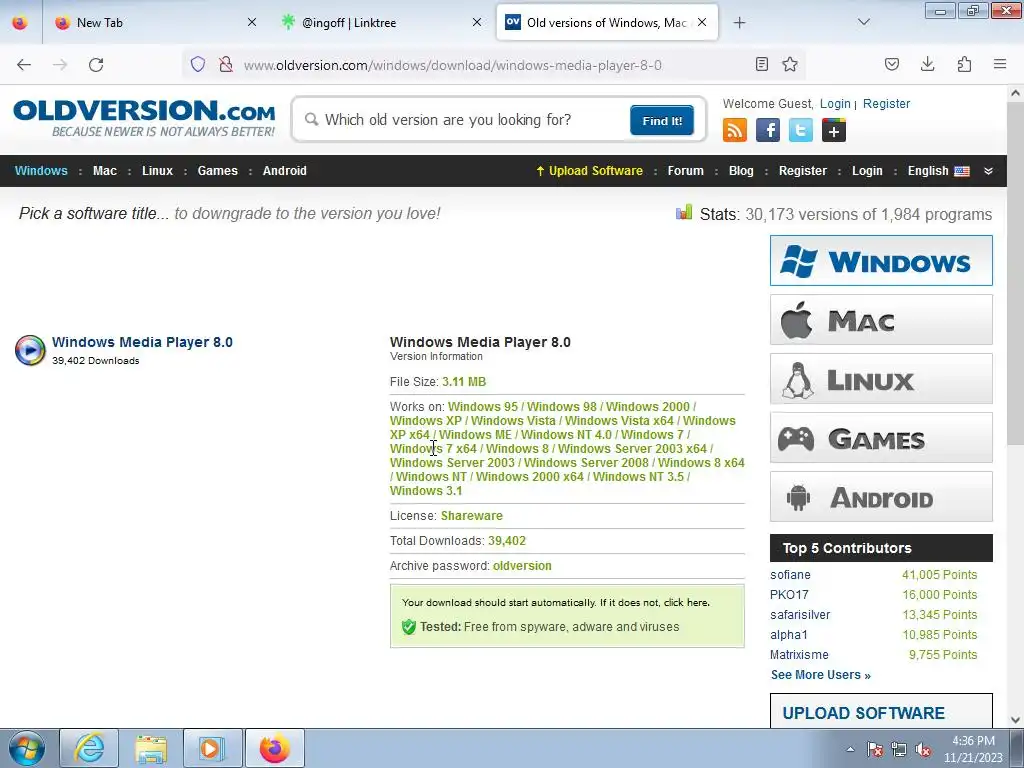Launch Windows Media Player from taskbar
Screen dimensions: 1024x768
[x=212, y=748]
